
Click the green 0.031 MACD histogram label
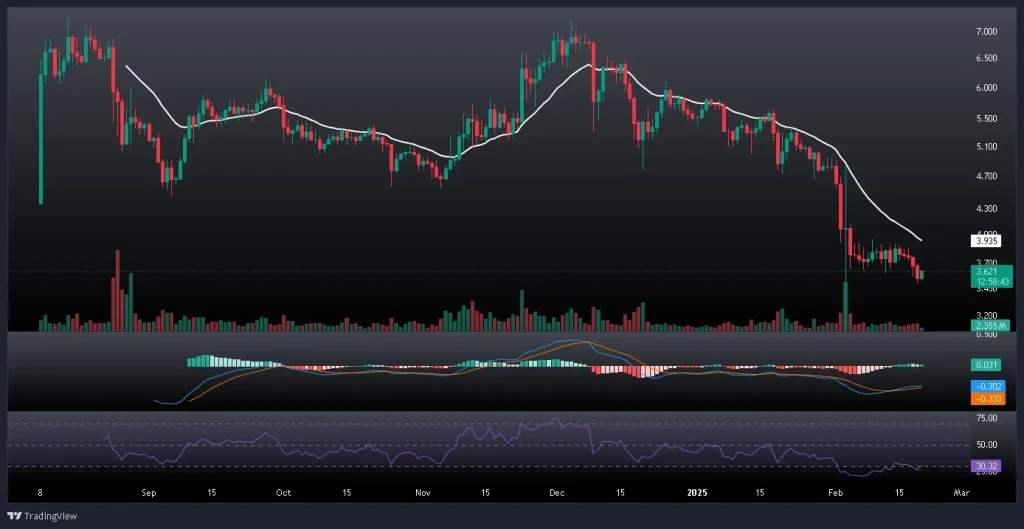[x=987, y=367]
